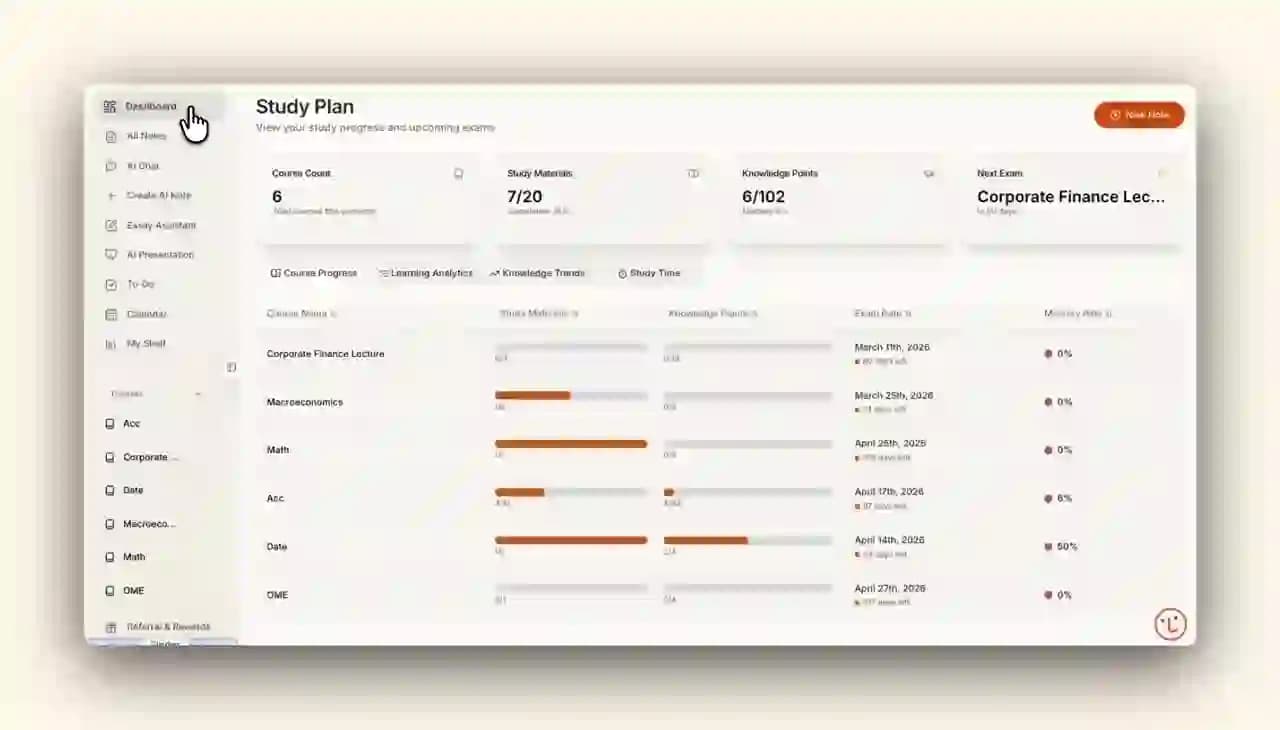Click the New Note button

[x=1139, y=115]
